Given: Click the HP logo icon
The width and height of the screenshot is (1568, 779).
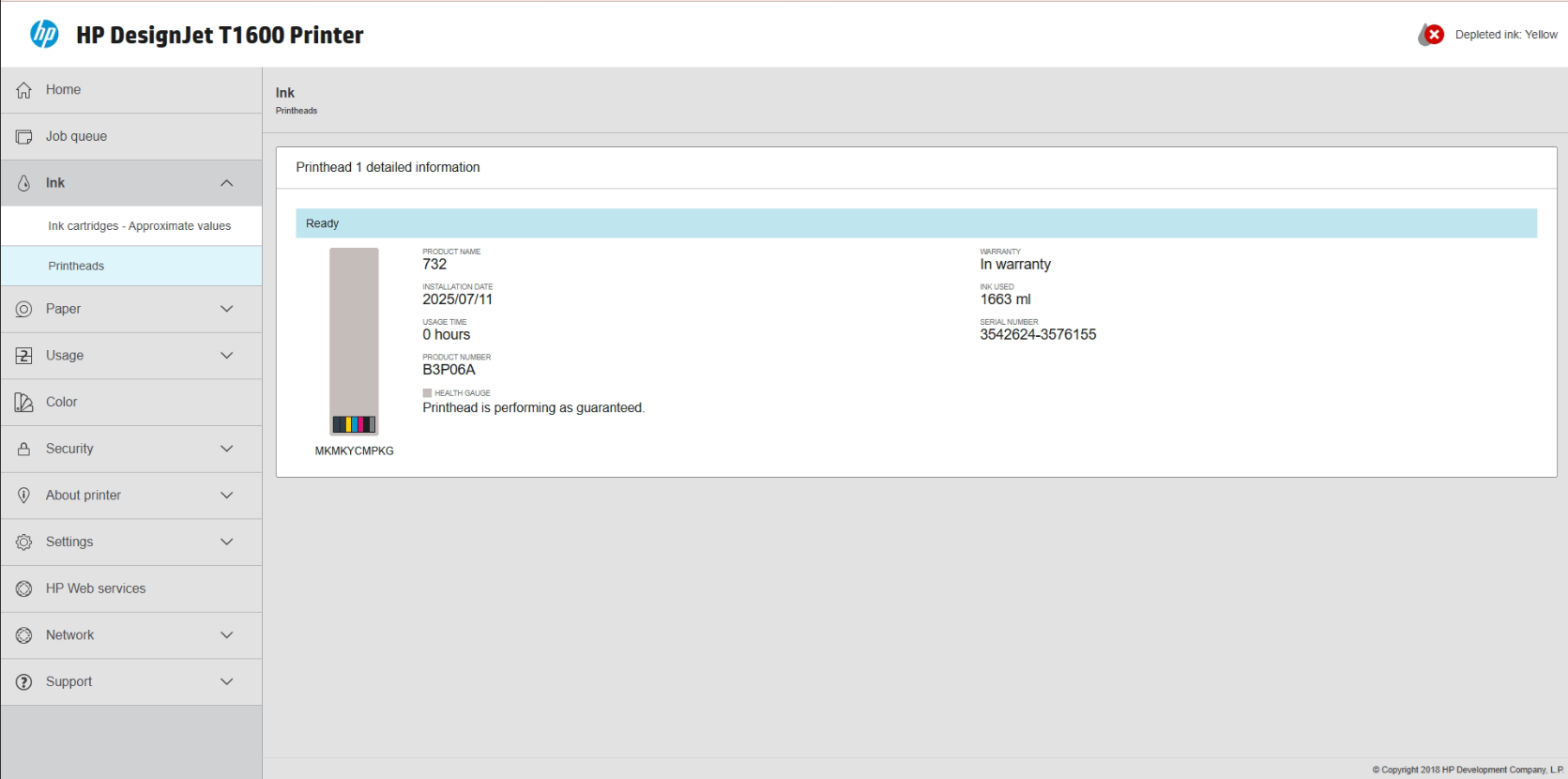Looking at the screenshot, I should click(x=44, y=35).
